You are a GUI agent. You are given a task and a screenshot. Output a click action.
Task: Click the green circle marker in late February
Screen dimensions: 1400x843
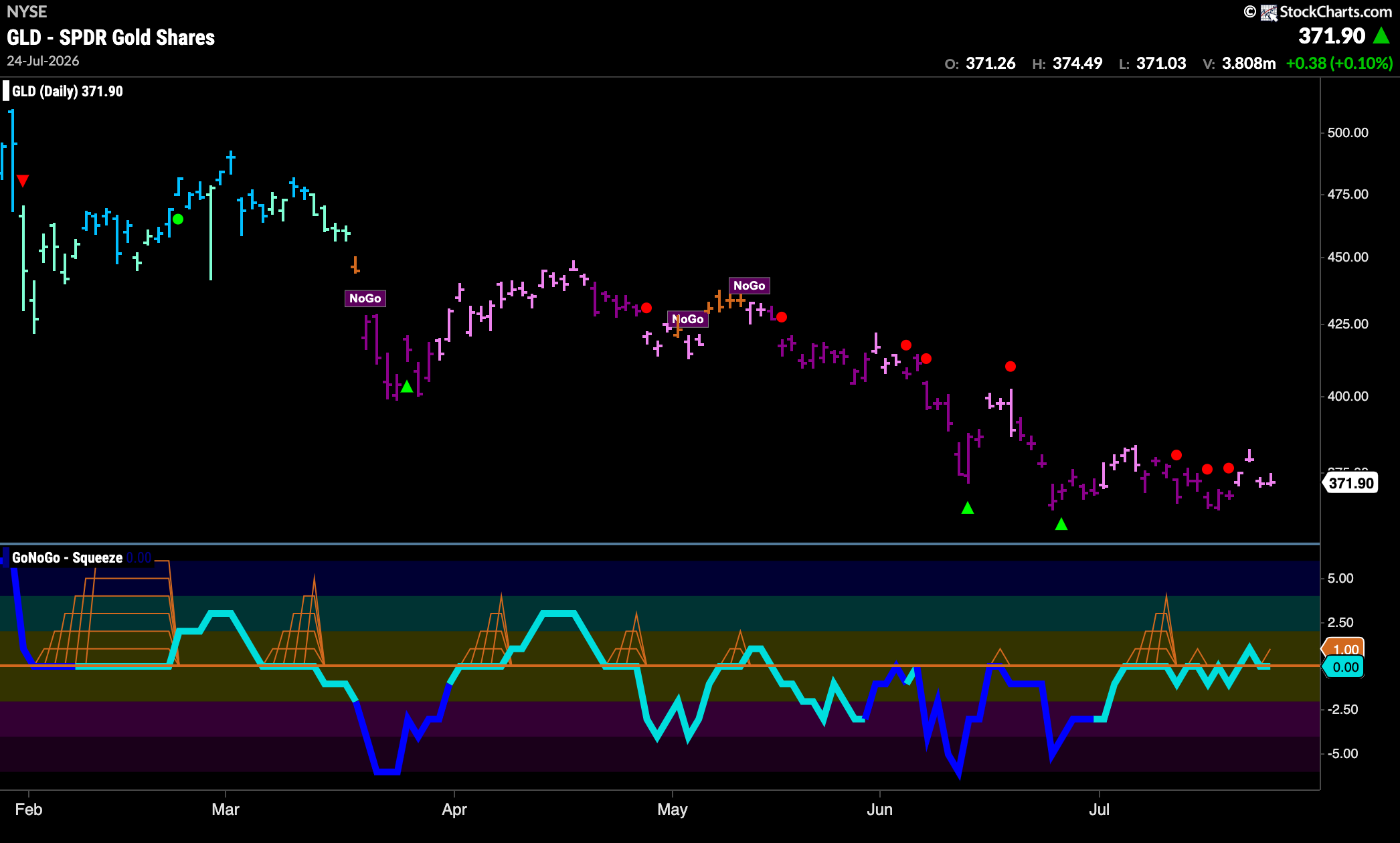tap(178, 219)
